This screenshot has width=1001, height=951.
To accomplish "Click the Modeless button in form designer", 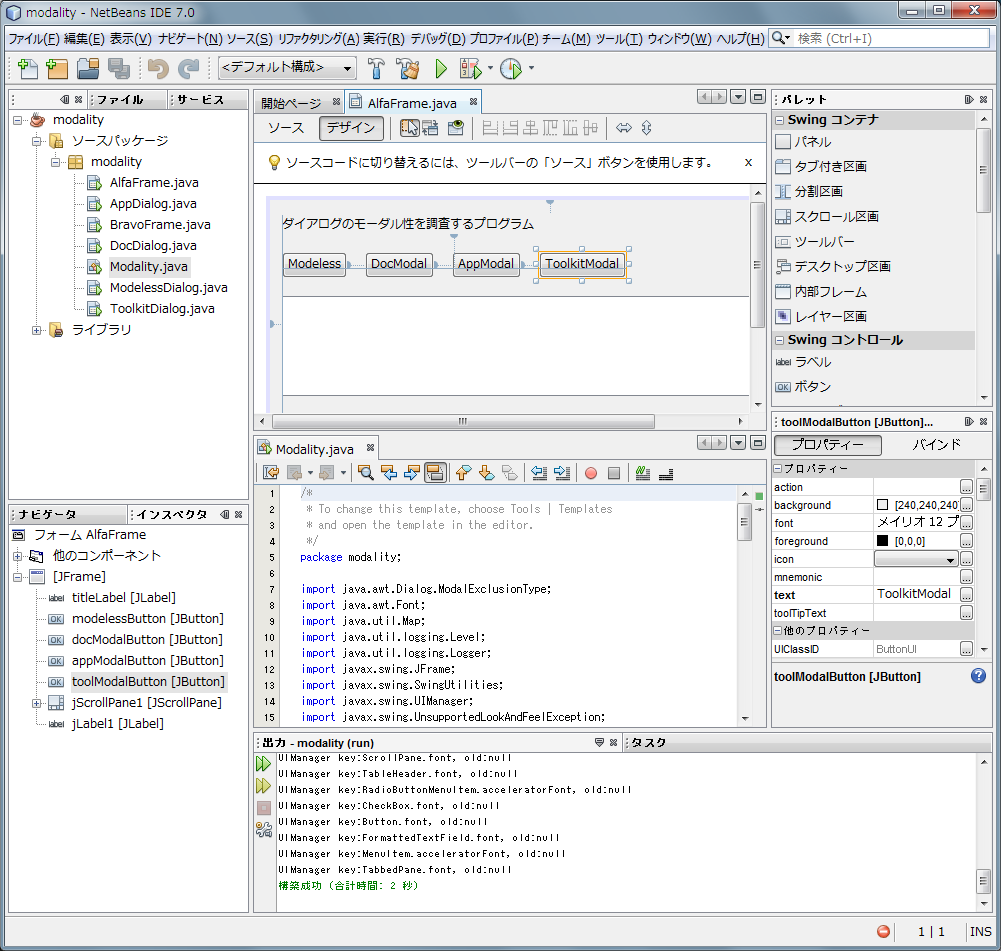I will pos(314,264).
